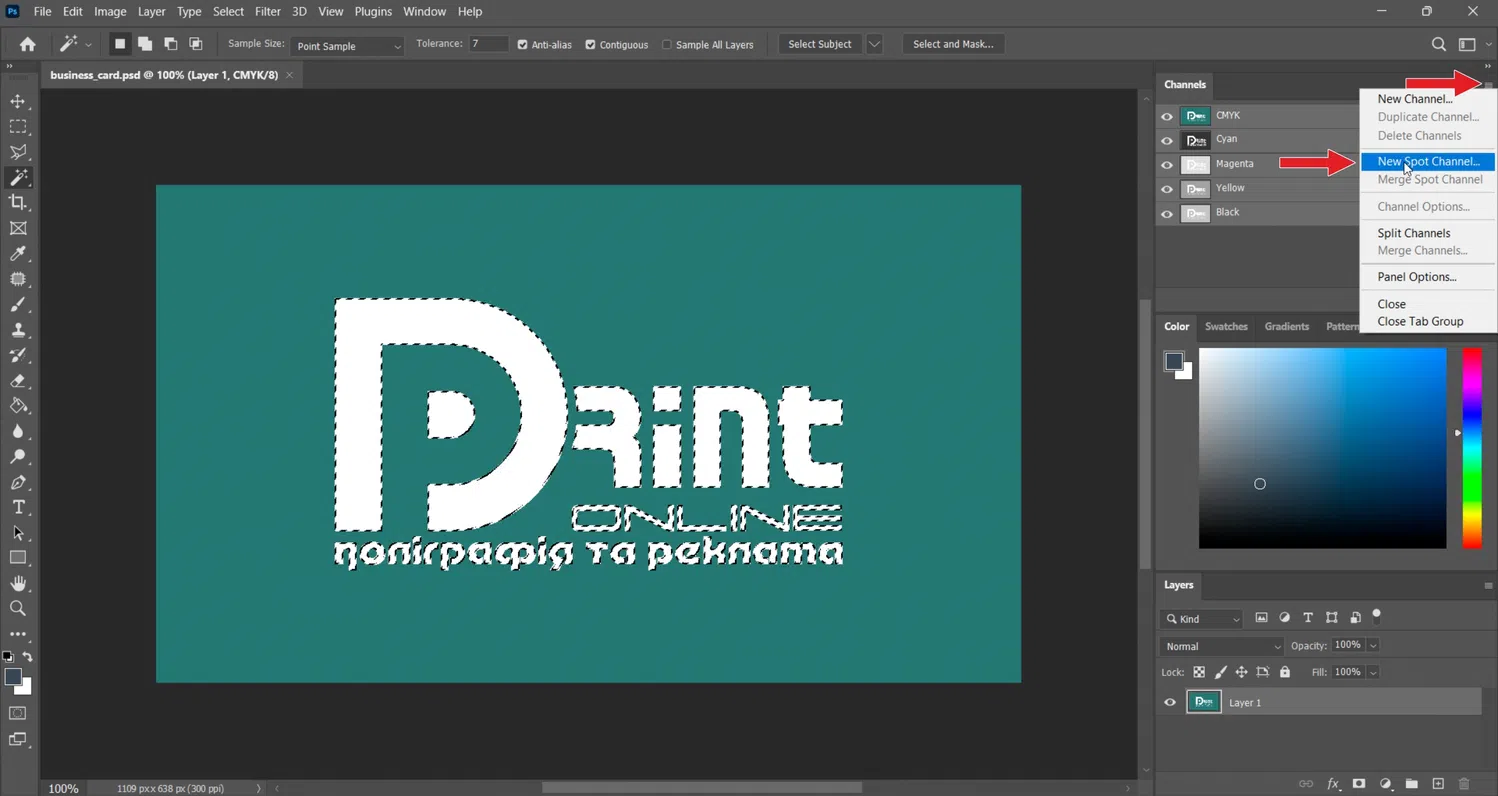Select the Paint Bucket tool
Viewport: 1498px width, 796px height.
coord(18,406)
